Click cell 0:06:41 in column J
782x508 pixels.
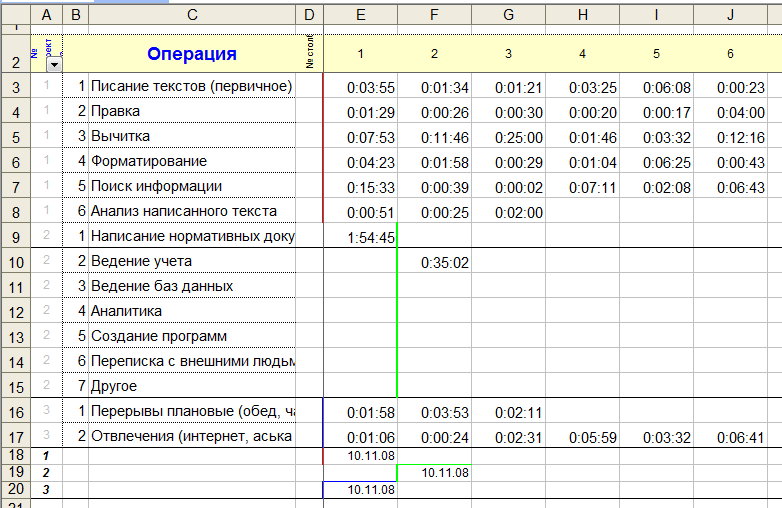pos(741,437)
